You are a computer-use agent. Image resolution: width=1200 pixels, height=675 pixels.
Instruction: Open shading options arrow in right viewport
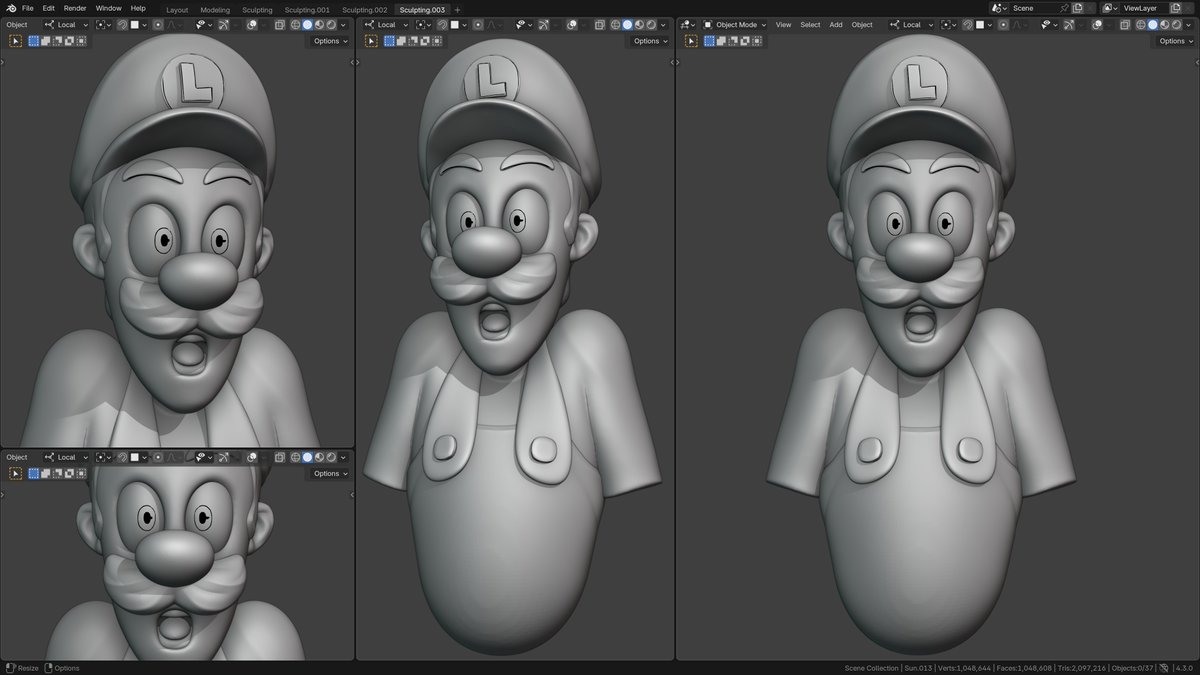click(x=1189, y=25)
